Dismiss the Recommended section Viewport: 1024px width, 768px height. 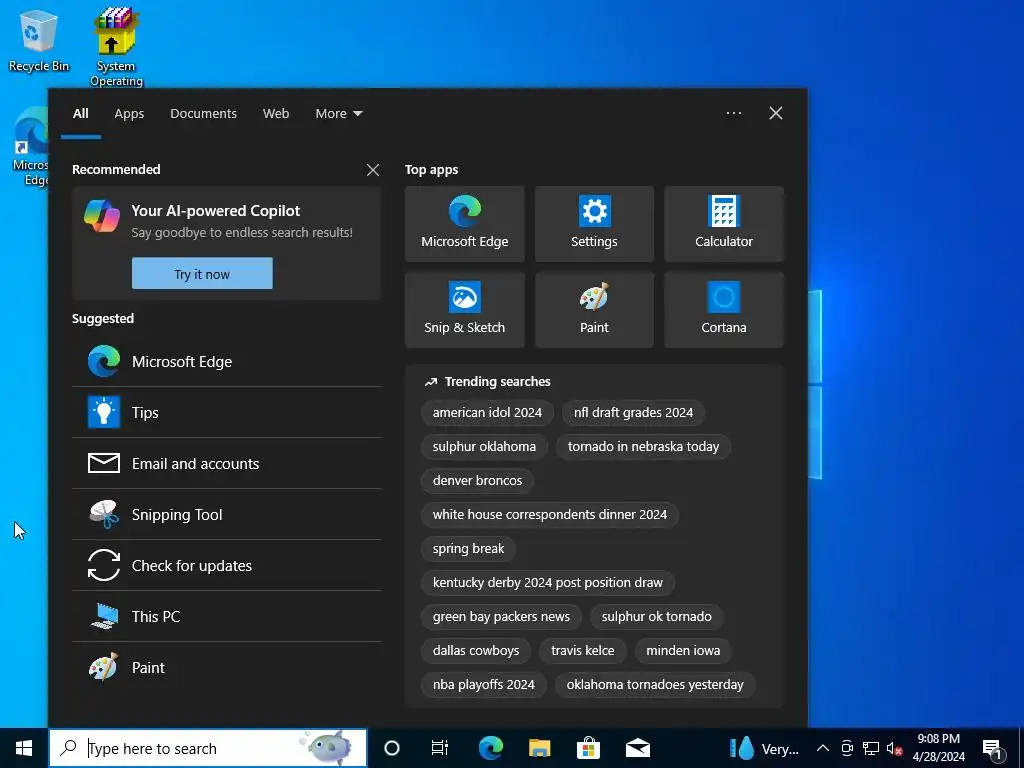point(373,170)
